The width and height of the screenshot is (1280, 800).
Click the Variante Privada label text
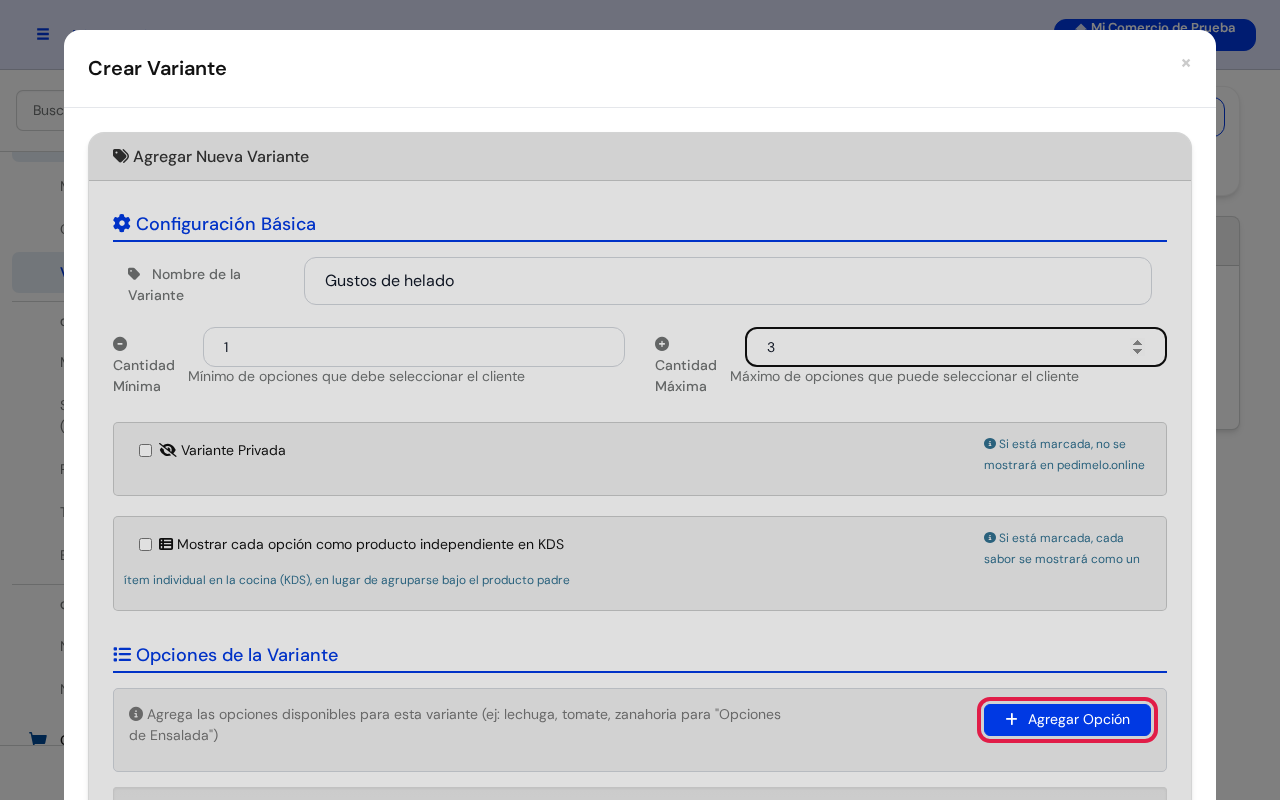(233, 451)
